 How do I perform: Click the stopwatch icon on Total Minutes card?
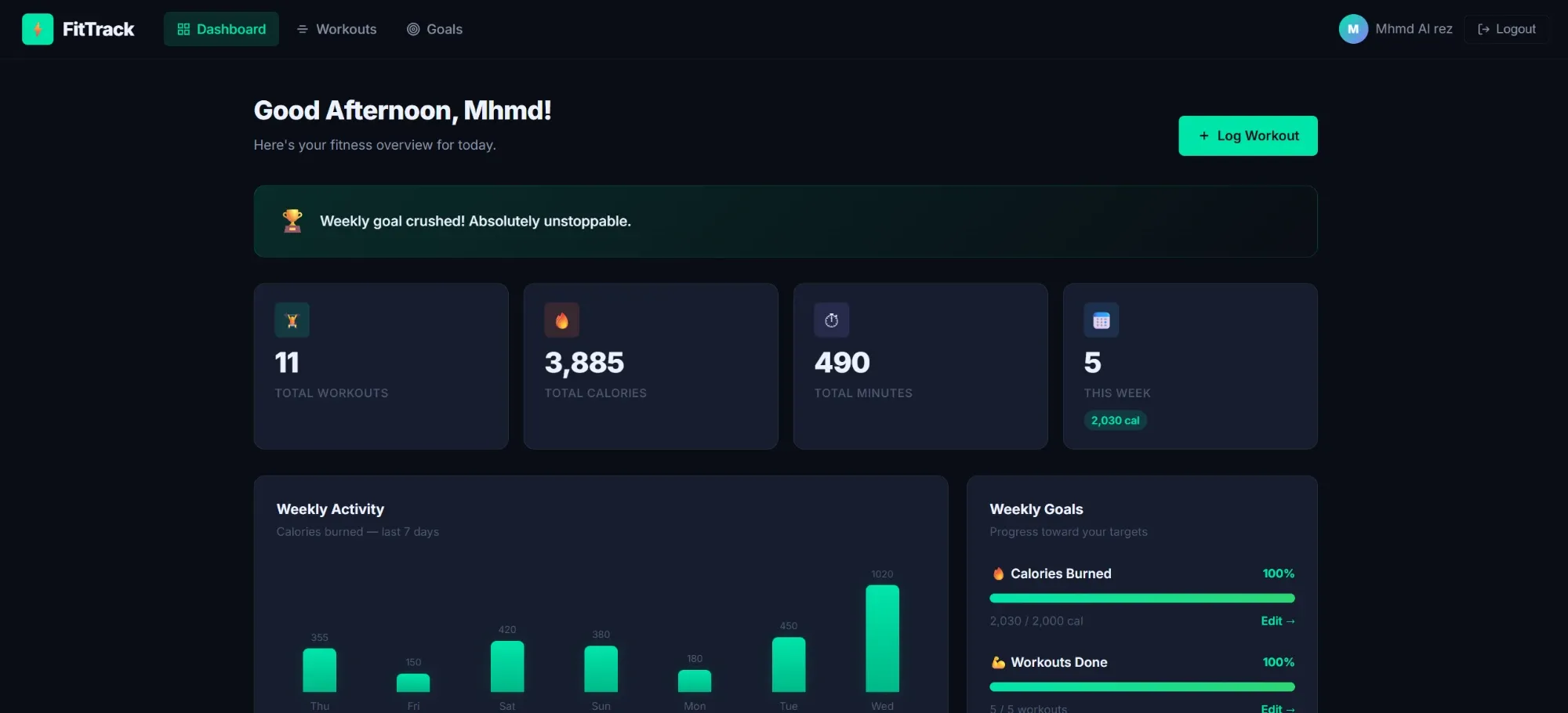pos(832,320)
